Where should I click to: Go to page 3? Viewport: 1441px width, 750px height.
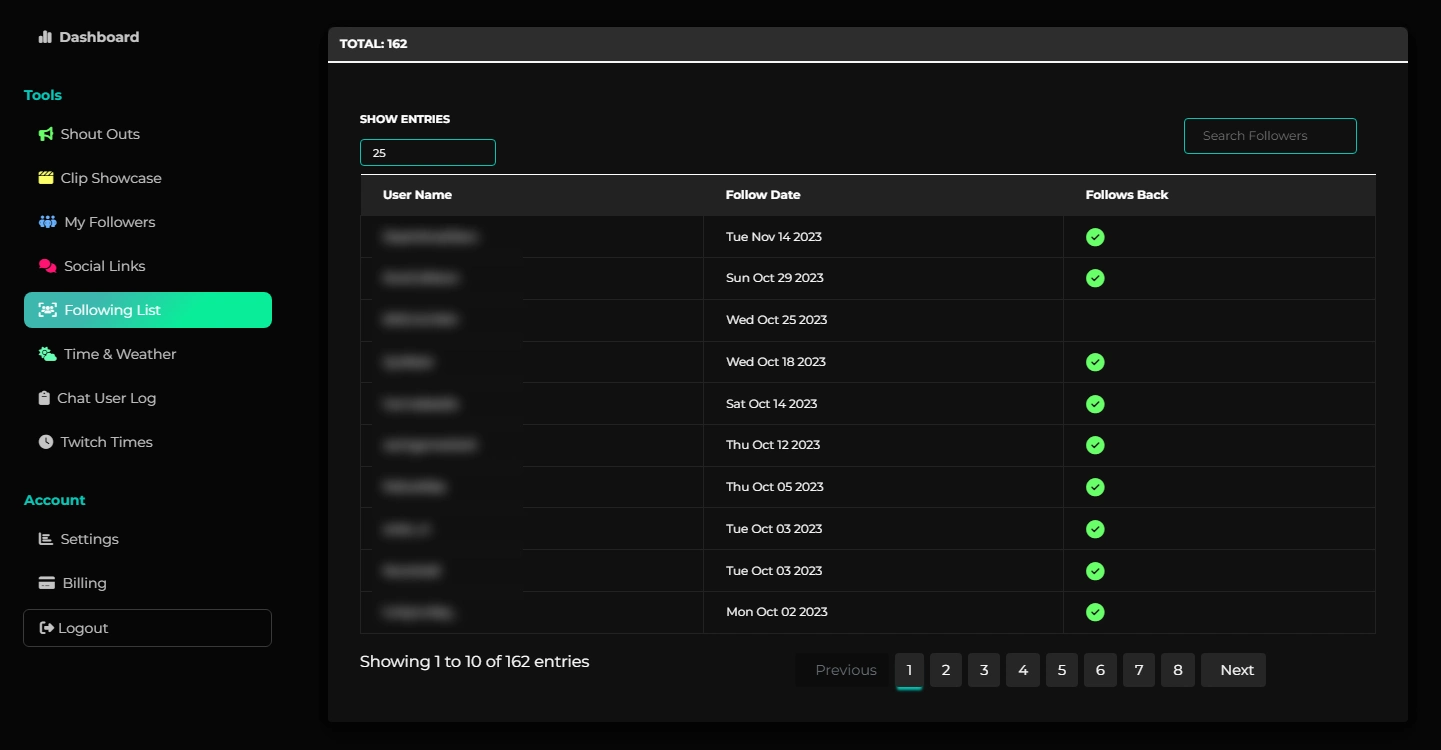click(x=984, y=670)
